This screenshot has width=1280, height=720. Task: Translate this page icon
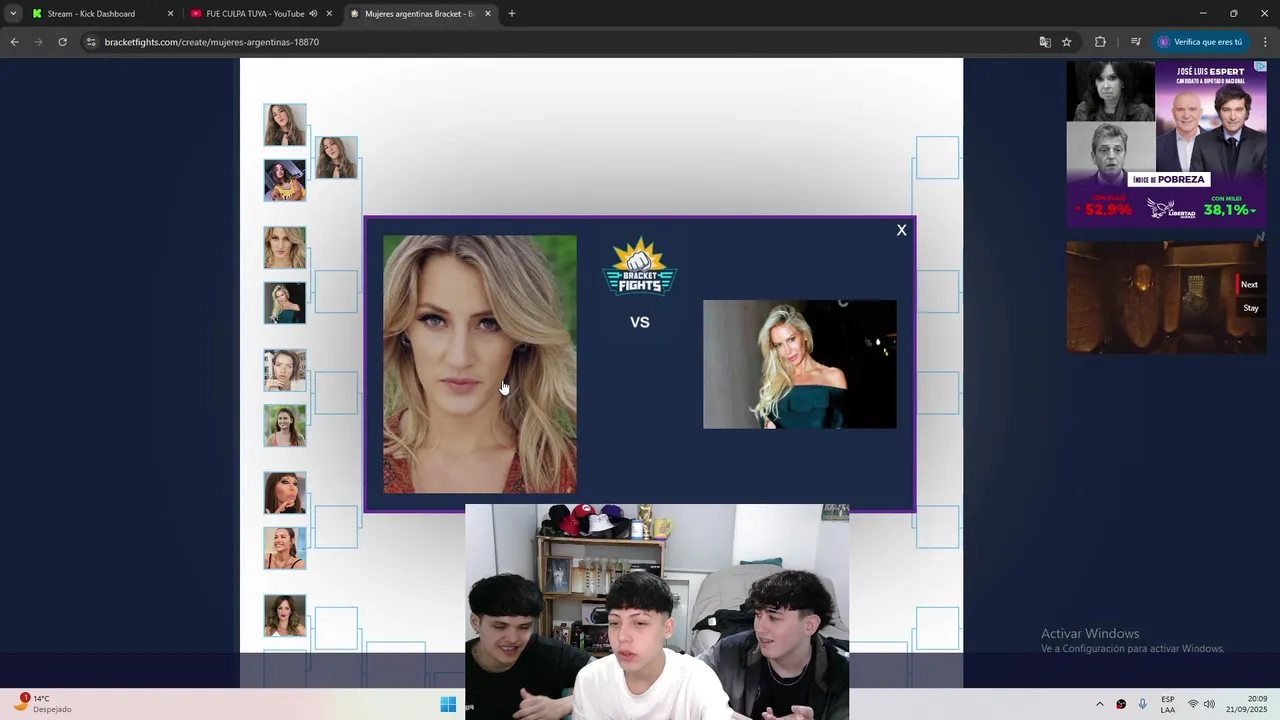[x=1045, y=42]
